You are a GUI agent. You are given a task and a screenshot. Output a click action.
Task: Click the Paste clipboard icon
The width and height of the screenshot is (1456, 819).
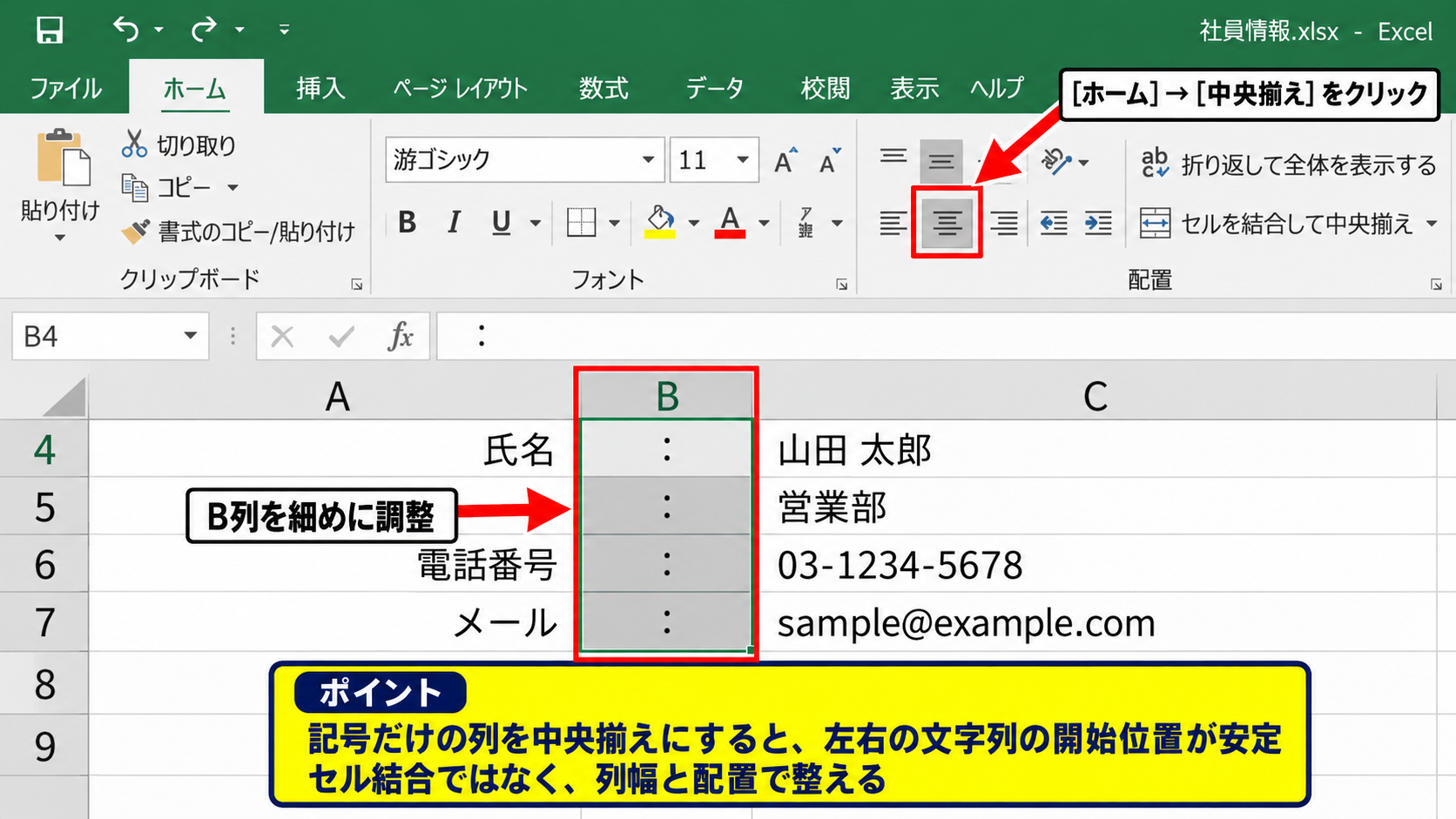[x=63, y=158]
